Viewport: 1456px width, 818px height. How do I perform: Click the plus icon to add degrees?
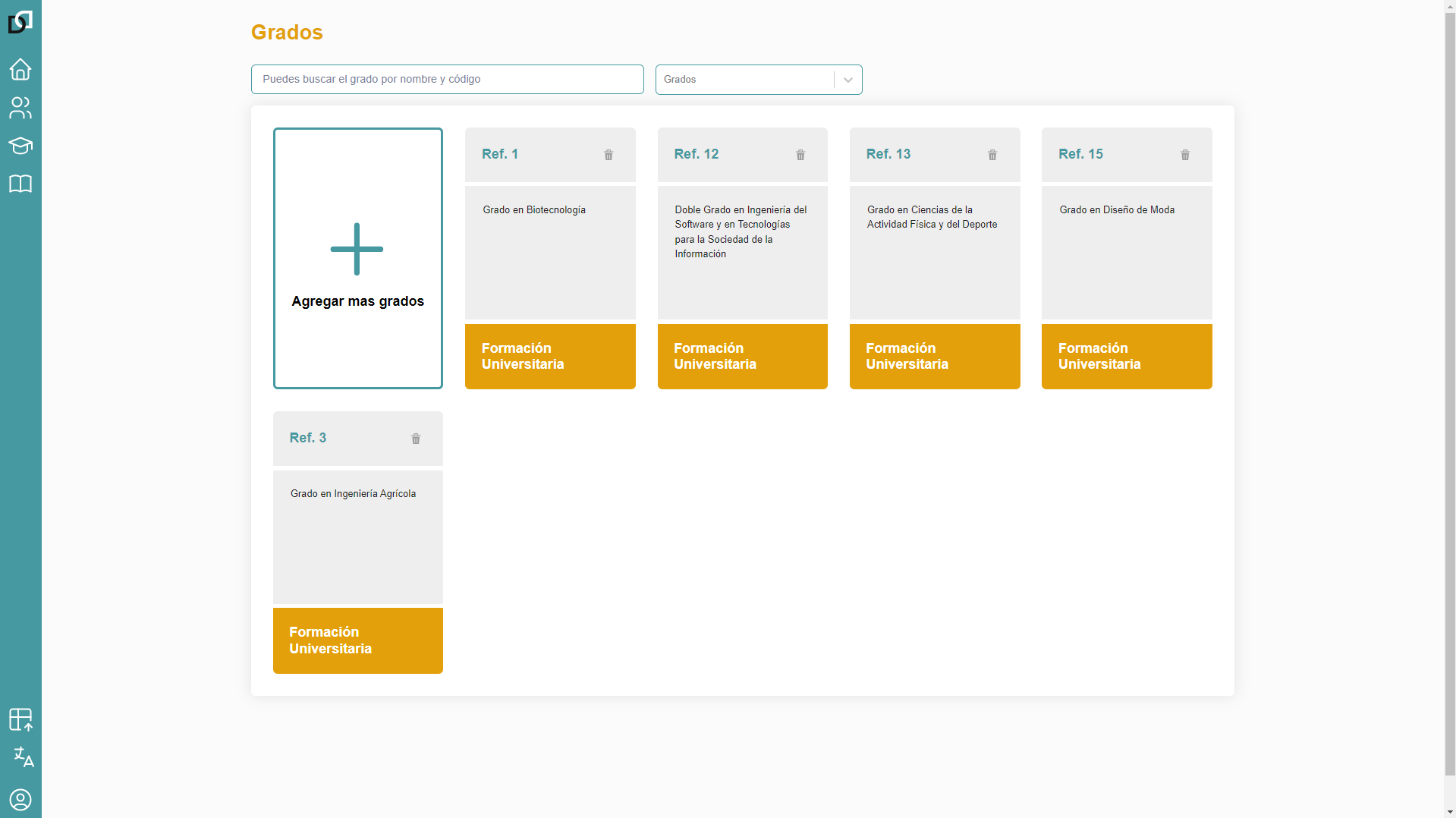pyautogui.click(x=357, y=249)
